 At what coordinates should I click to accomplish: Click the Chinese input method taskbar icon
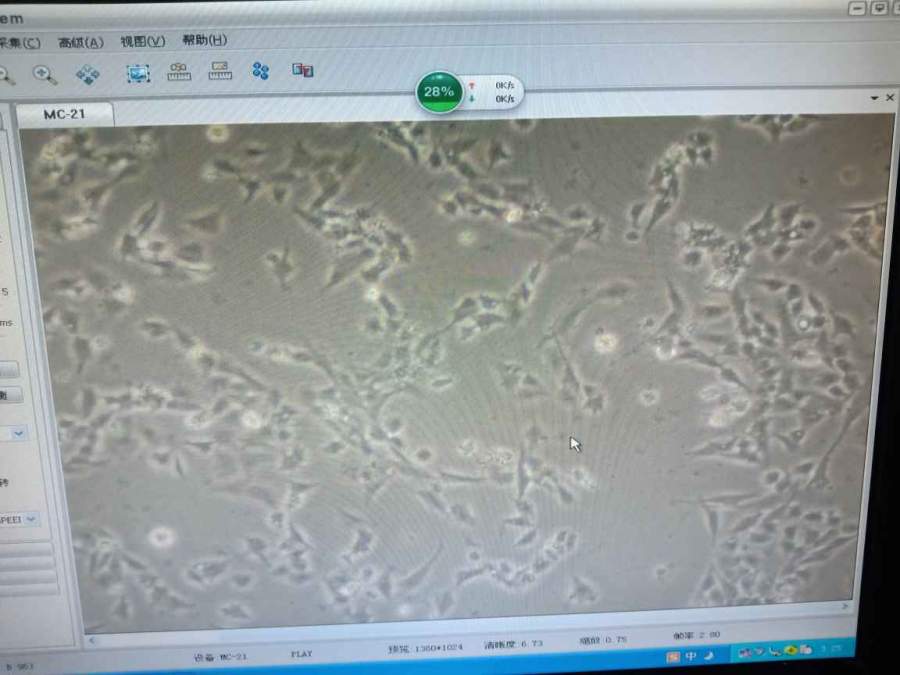pyautogui.click(x=691, y=656)
